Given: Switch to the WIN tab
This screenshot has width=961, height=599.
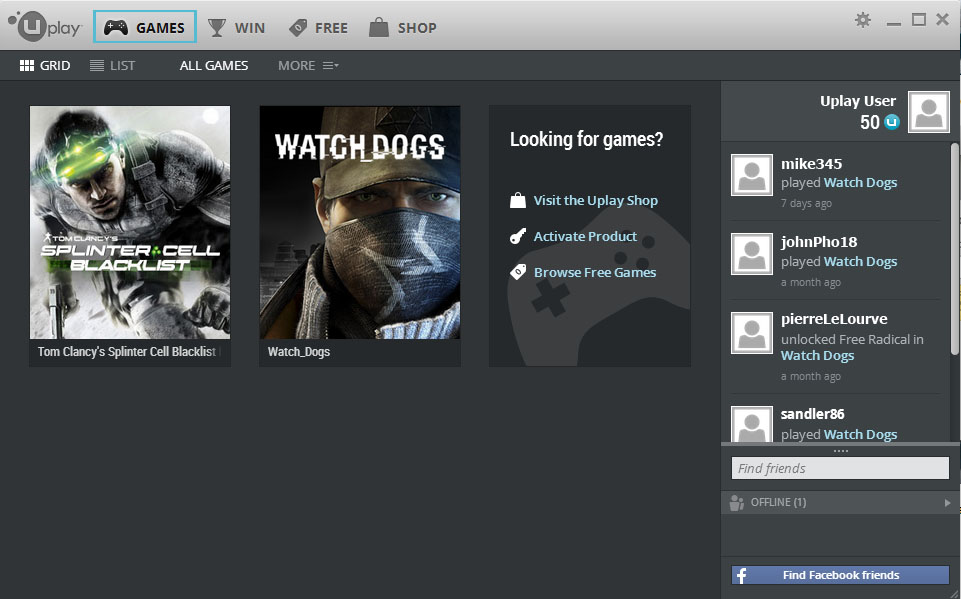Looking at the screenshot, I should pos(237,28).
